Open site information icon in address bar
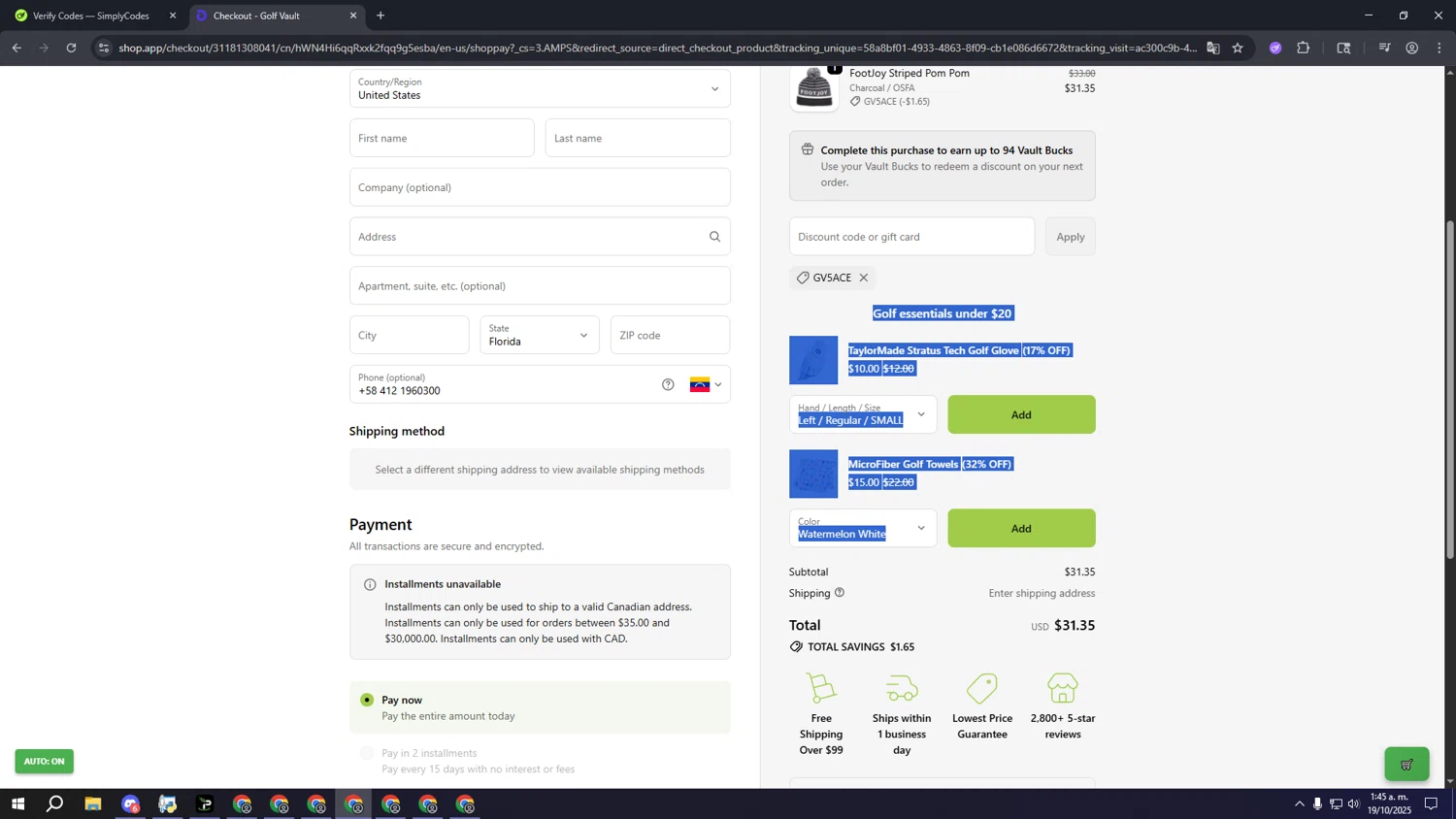This screenshot has height=819, width=1456. pyautogui.click(x=104, y=48)
